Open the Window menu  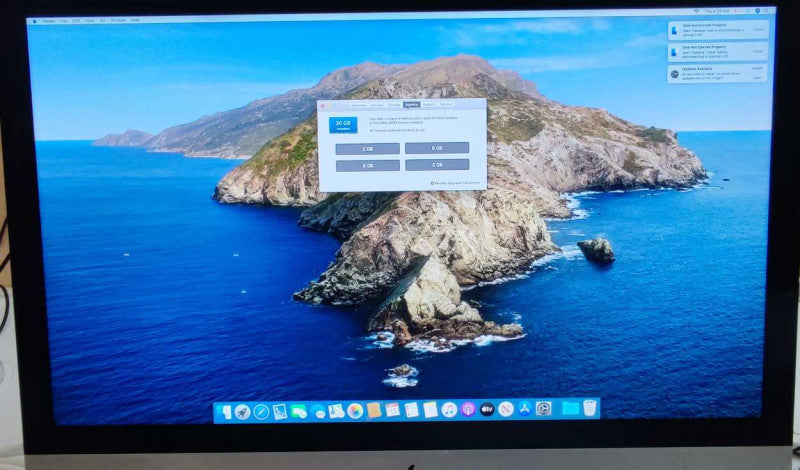tap(118, 20)
